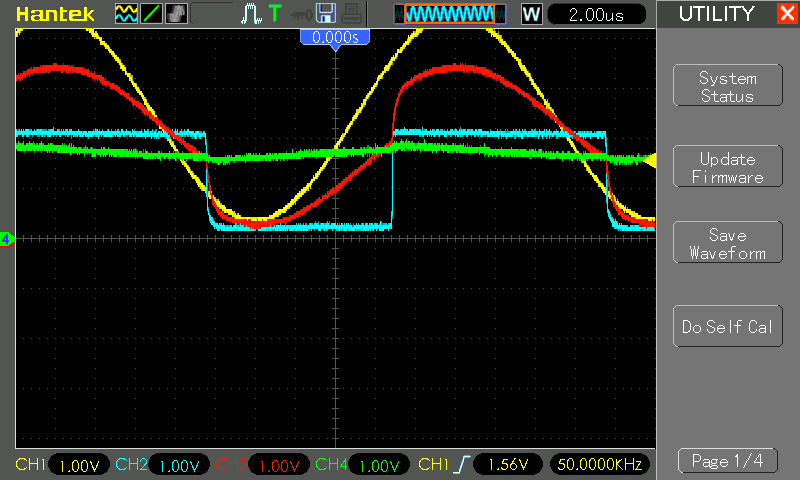Click the W window mode icon
The image size is (800, 480).
tap(531, 14)
